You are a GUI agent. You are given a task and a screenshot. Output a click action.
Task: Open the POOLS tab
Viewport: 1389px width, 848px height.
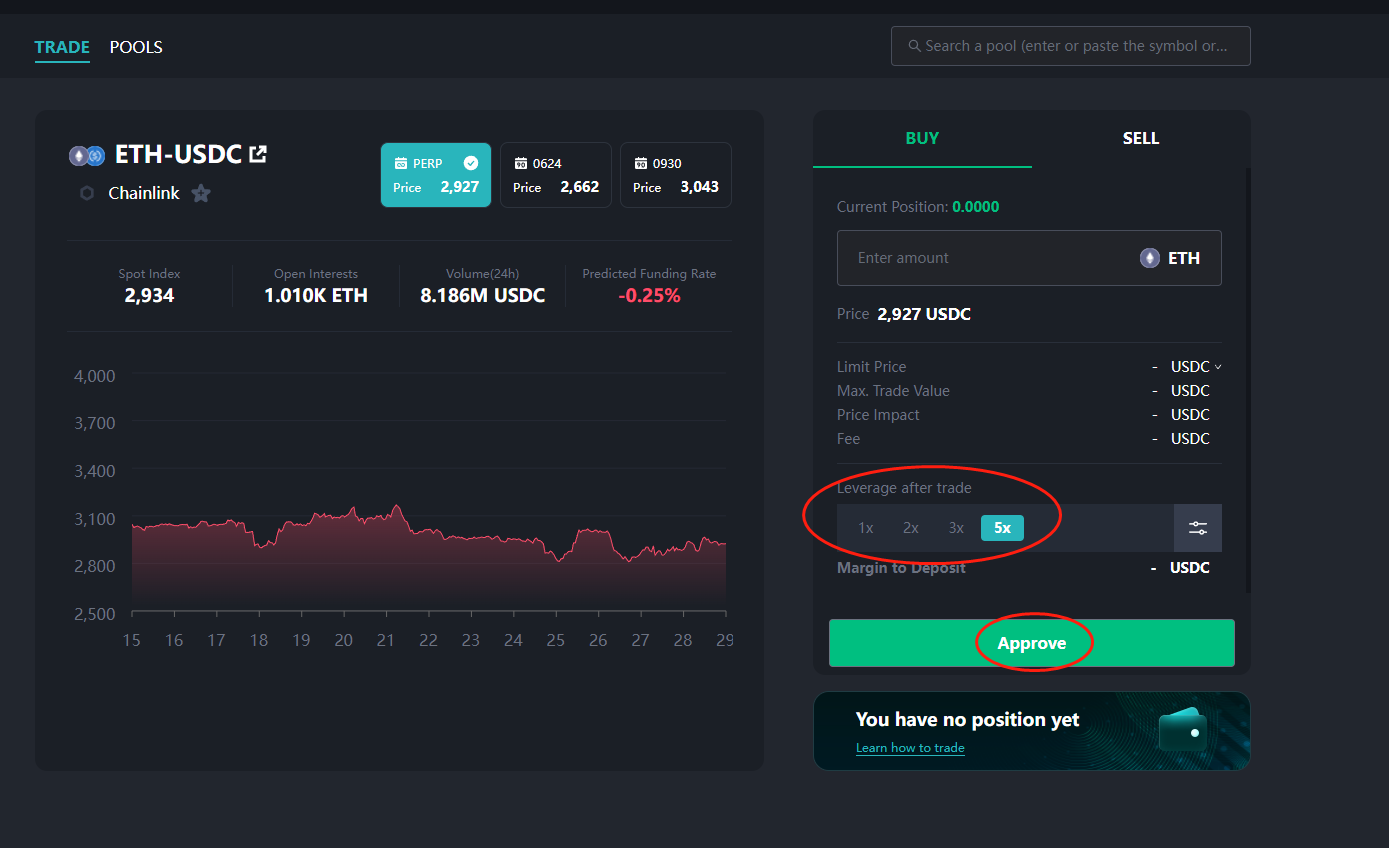pos(136,47)
